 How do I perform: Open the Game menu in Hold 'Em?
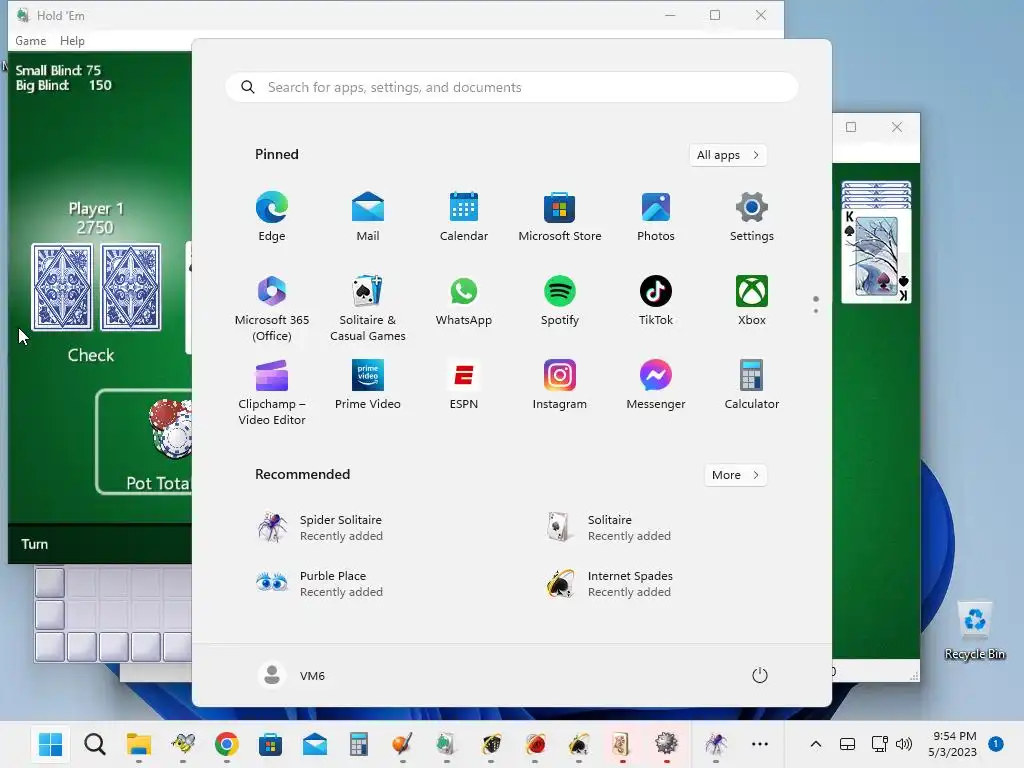tap(31, 40)
